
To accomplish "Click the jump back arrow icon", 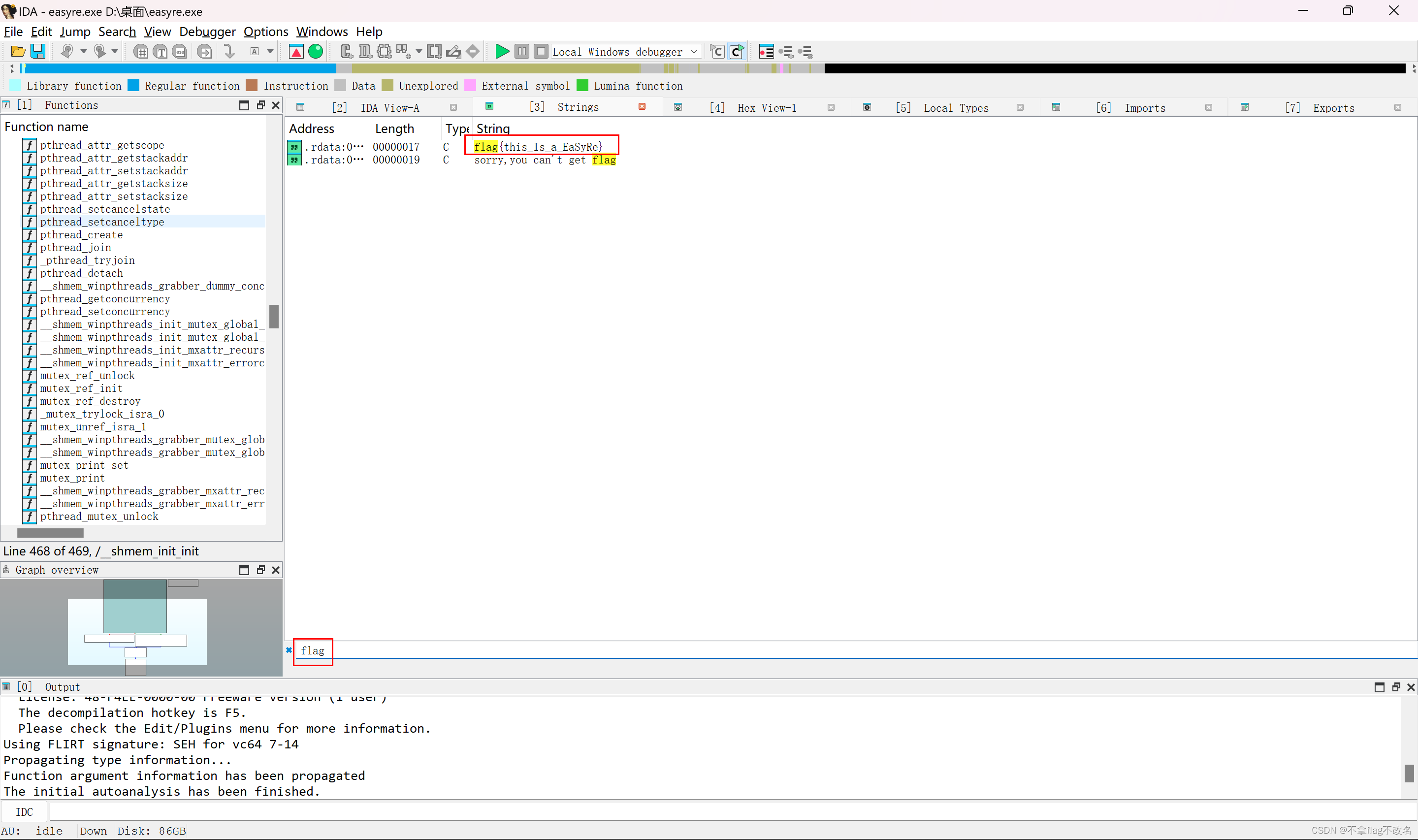I will (67, 52).
